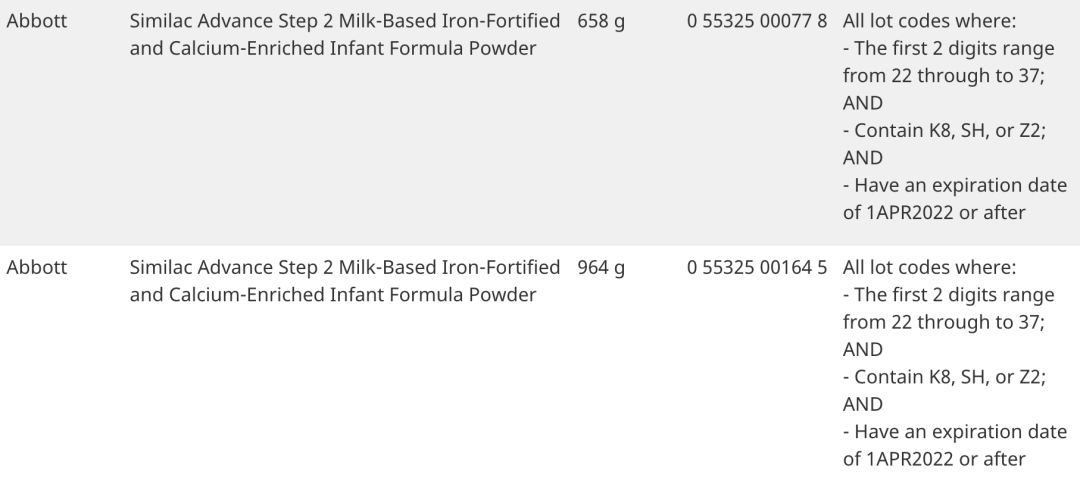Click "Abbott" in the 658 g row

[x=37, y=21]
